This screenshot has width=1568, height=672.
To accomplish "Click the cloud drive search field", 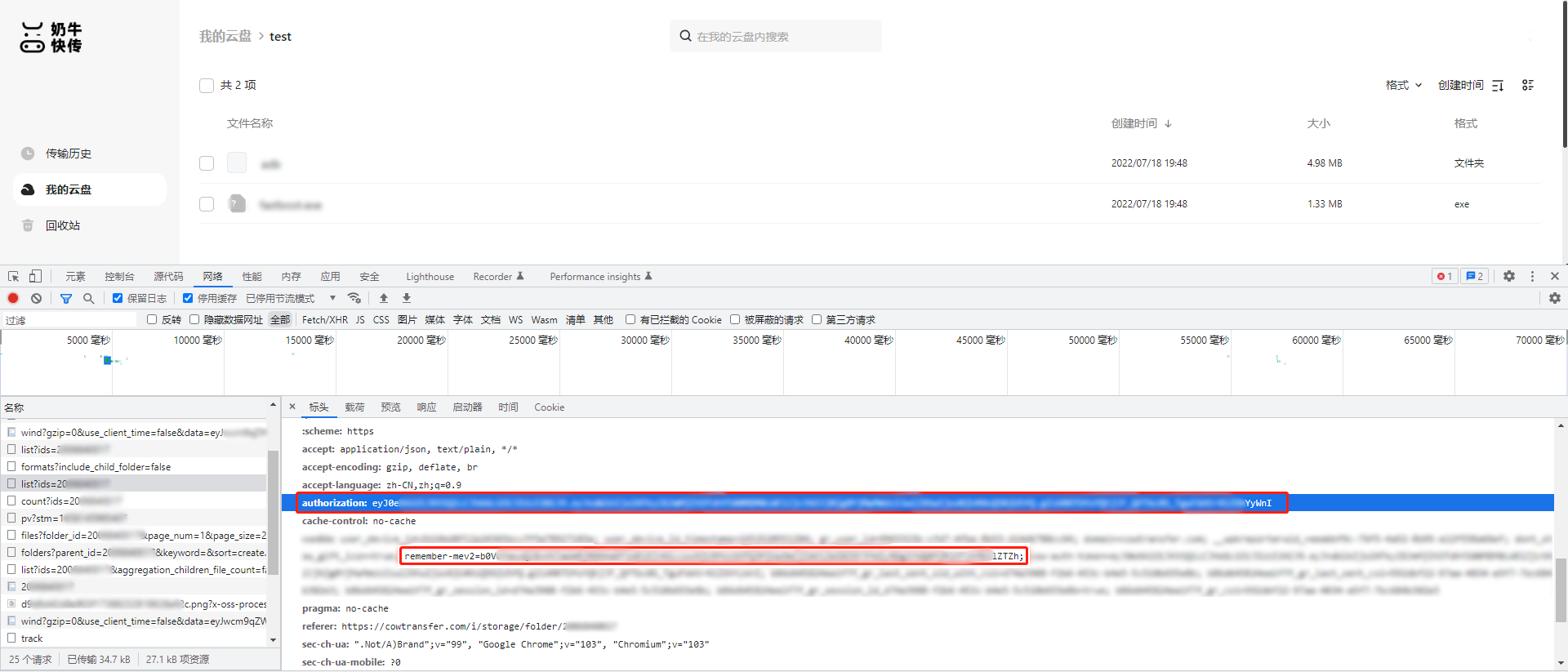I will pyautogui.click(x=776, y=36).
